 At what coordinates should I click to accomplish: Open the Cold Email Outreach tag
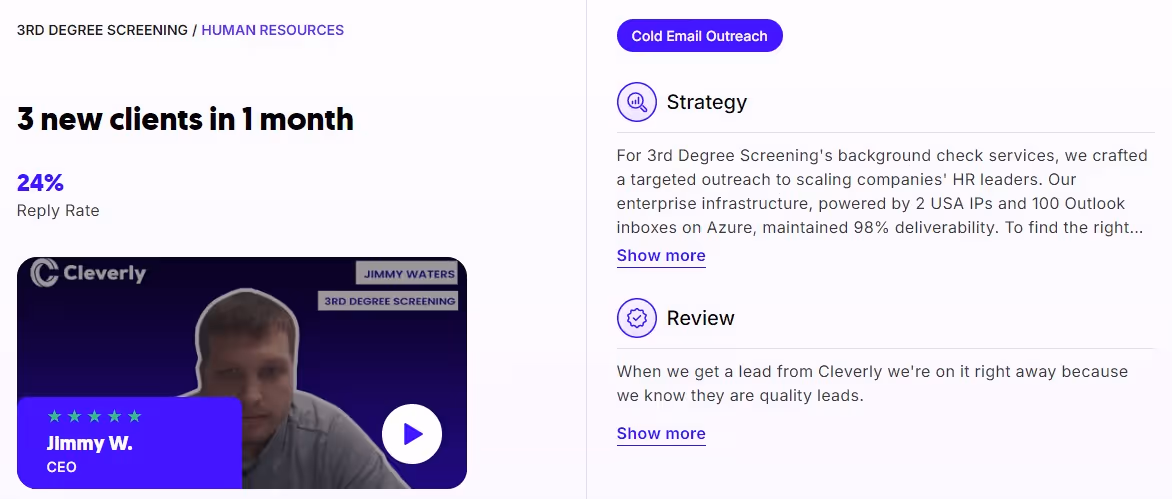click(700, 36)
